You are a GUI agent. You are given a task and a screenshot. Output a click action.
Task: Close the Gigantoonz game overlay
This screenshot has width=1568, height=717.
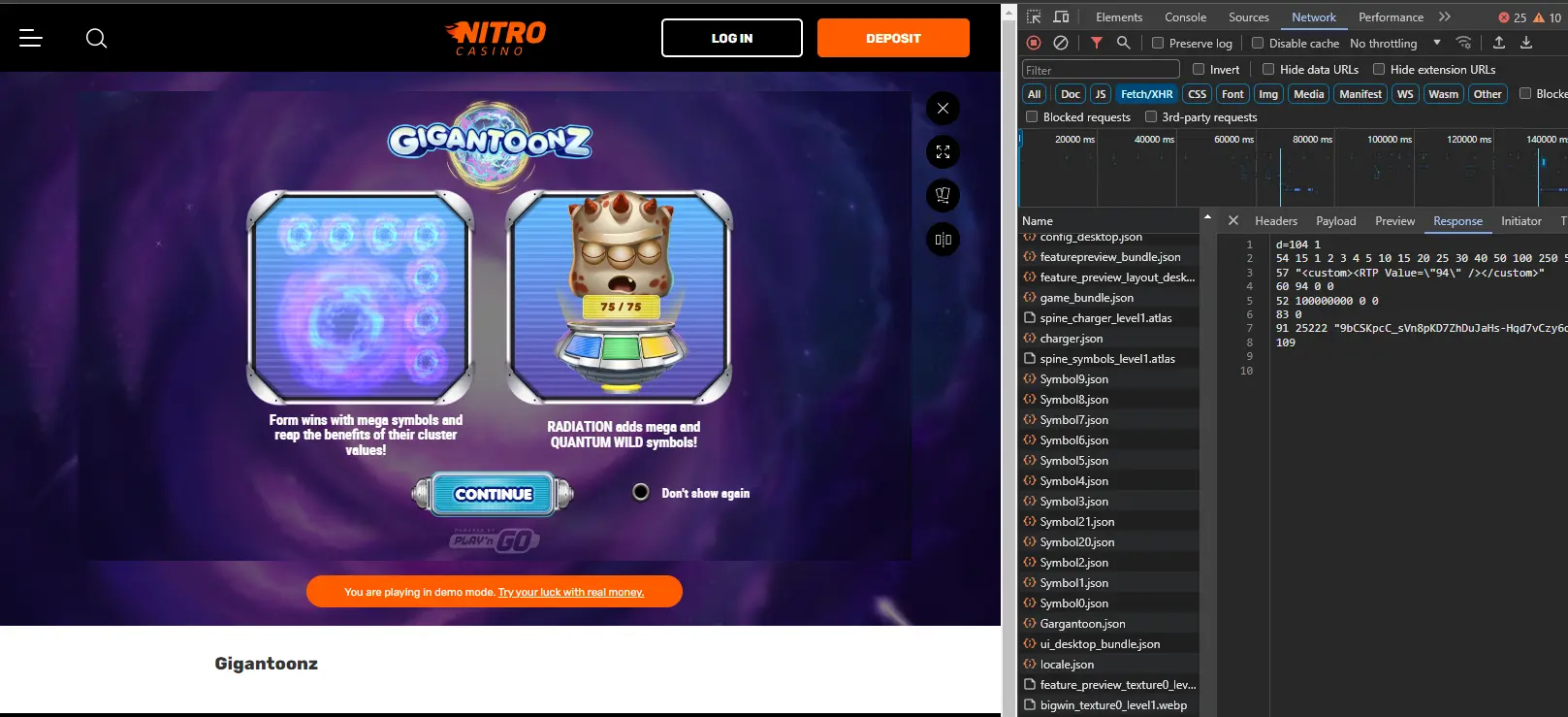coord(943,109)
